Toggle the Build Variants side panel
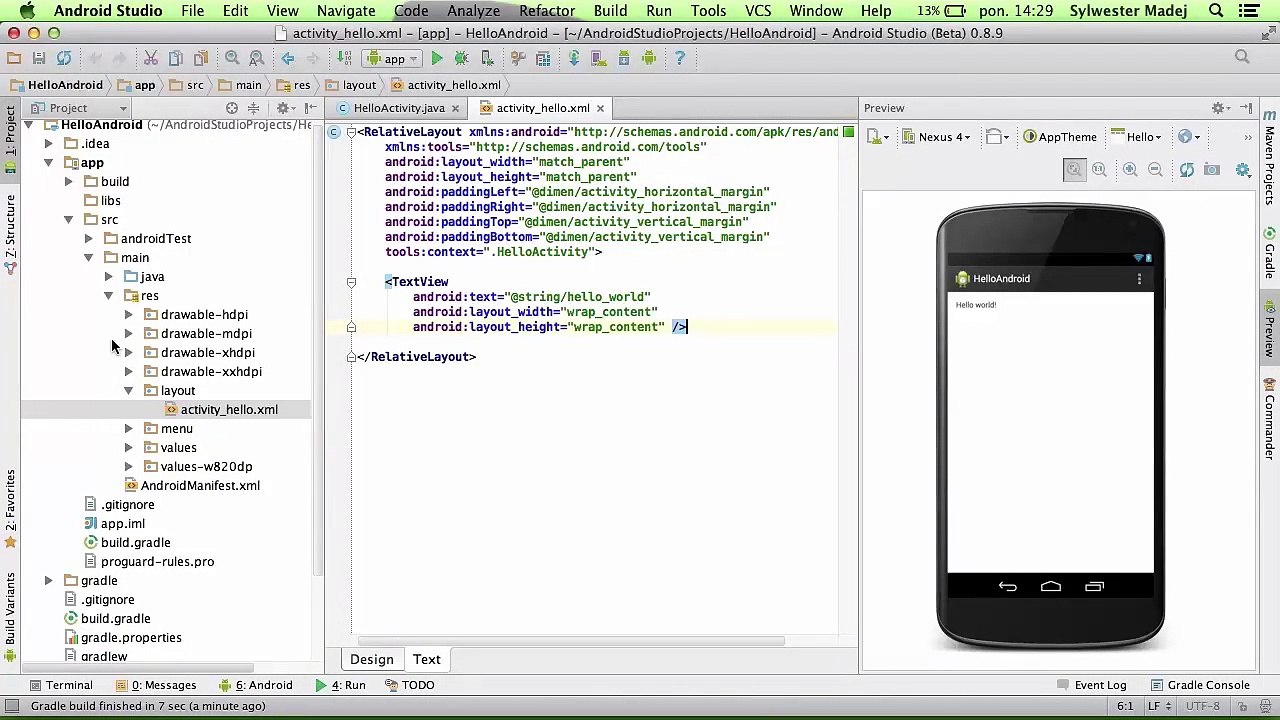This screenshot has height=720, width=1280. [x=10, y=615]
